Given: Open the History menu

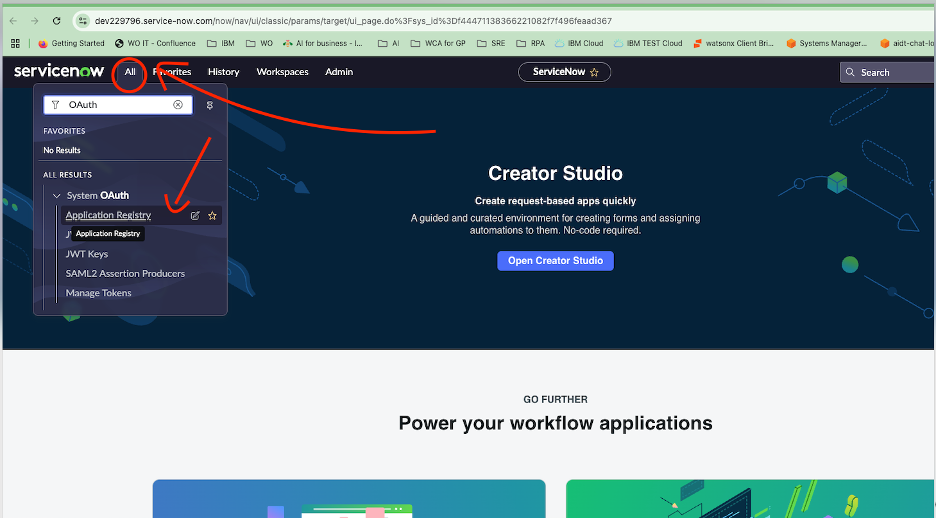Looking at the screenshot, I should (x=223, y=72).
